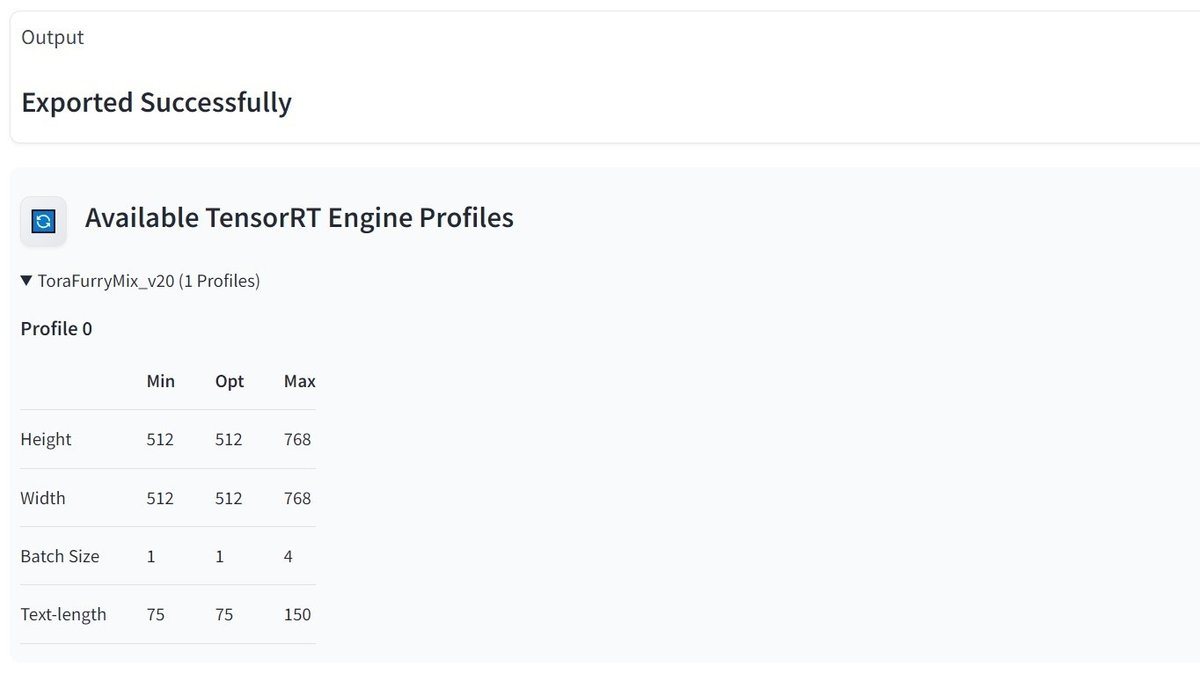Click the Available TensorRT Engine Profiles heading
1200x674 pixels.
pyautogui.click(x=299, y=217)
